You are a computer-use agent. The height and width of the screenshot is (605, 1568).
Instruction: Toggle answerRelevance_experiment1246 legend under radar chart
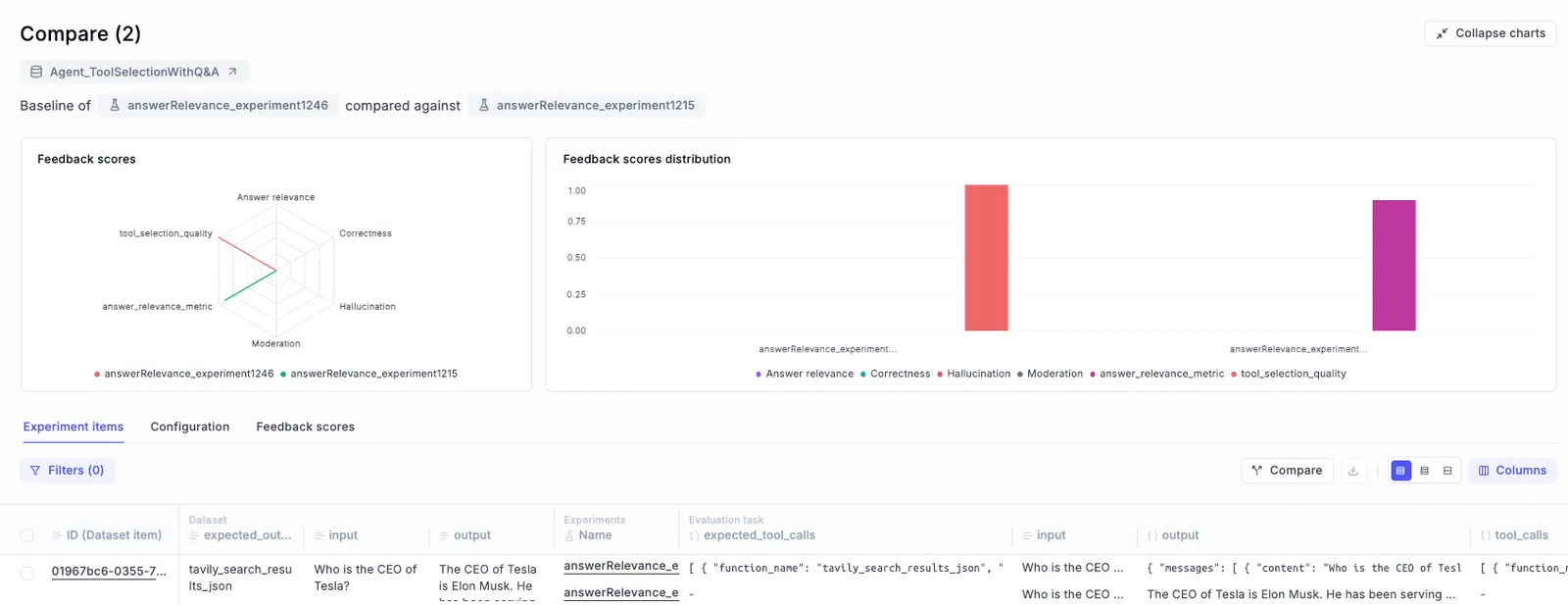point(184,374)
